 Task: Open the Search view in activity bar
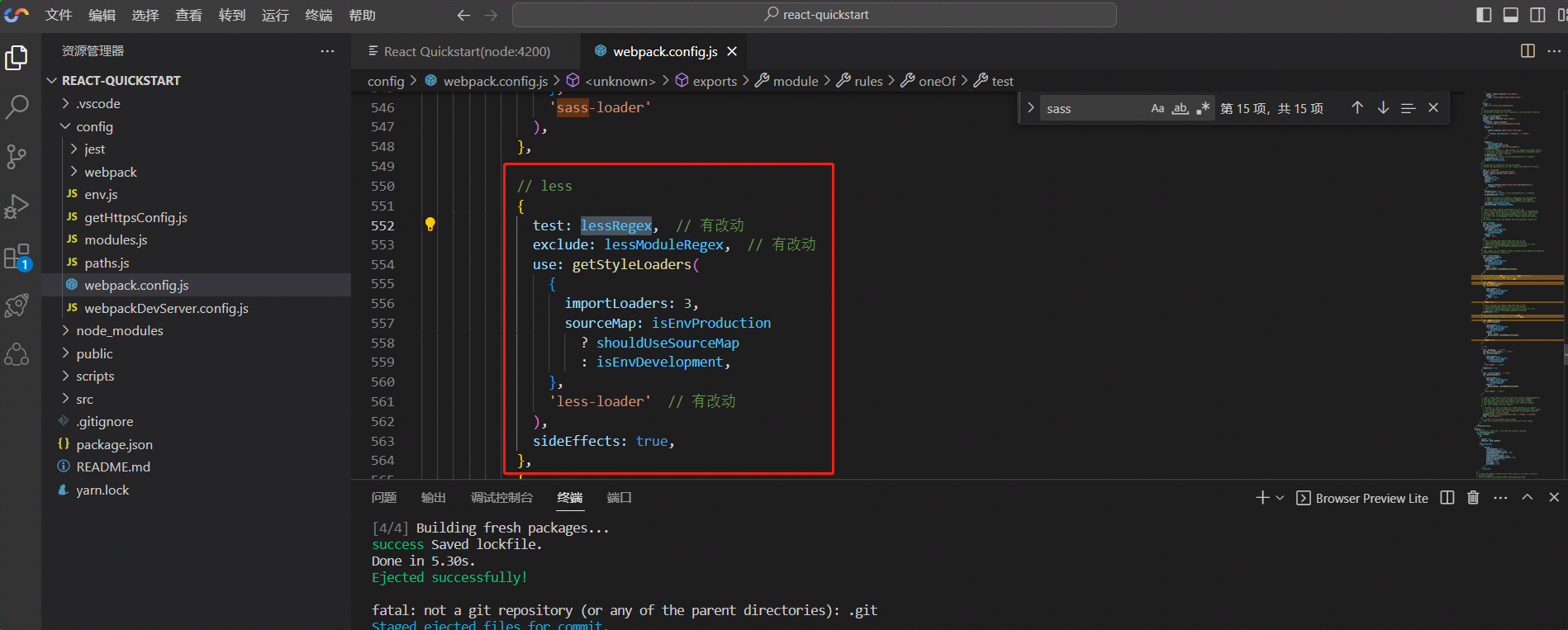pos(17,107)
